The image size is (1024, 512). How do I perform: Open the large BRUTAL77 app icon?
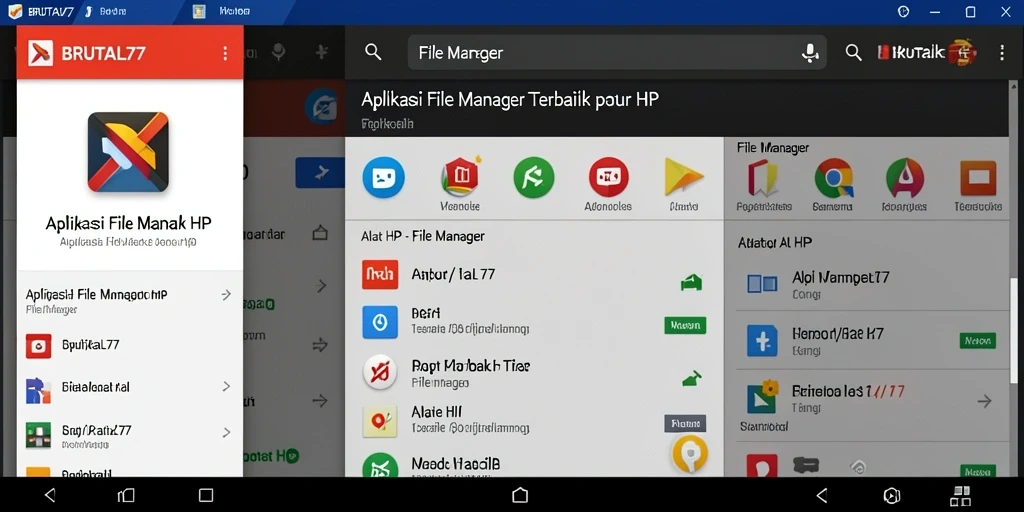128,152
